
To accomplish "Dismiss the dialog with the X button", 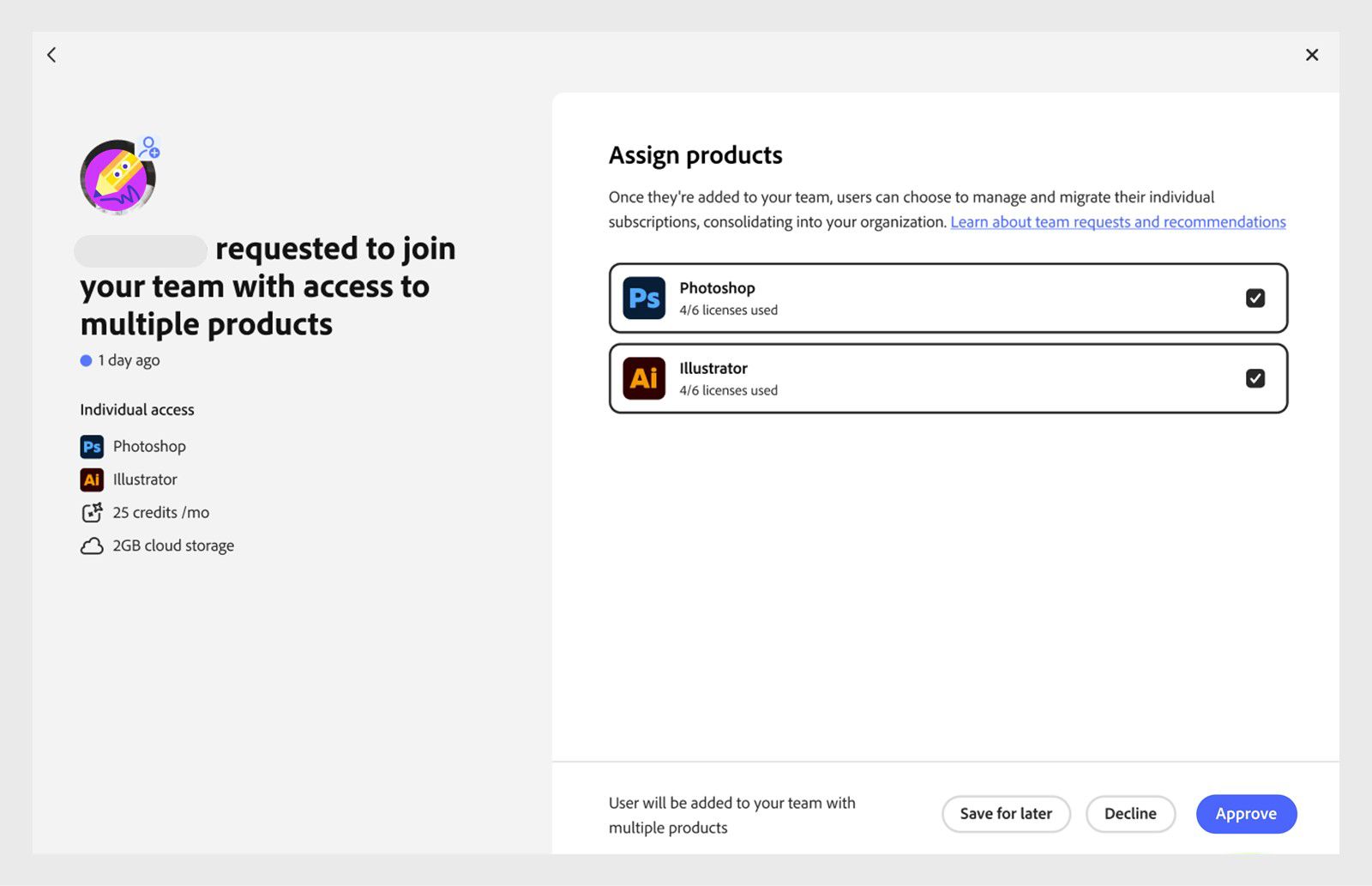I will coord(1312,54).
